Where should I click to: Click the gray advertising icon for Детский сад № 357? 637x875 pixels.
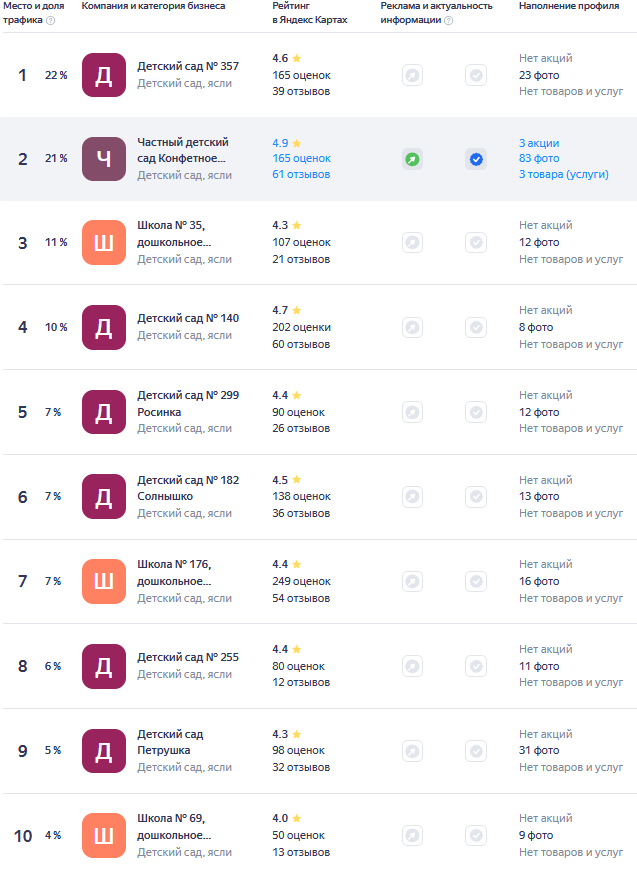pos(412,75)
